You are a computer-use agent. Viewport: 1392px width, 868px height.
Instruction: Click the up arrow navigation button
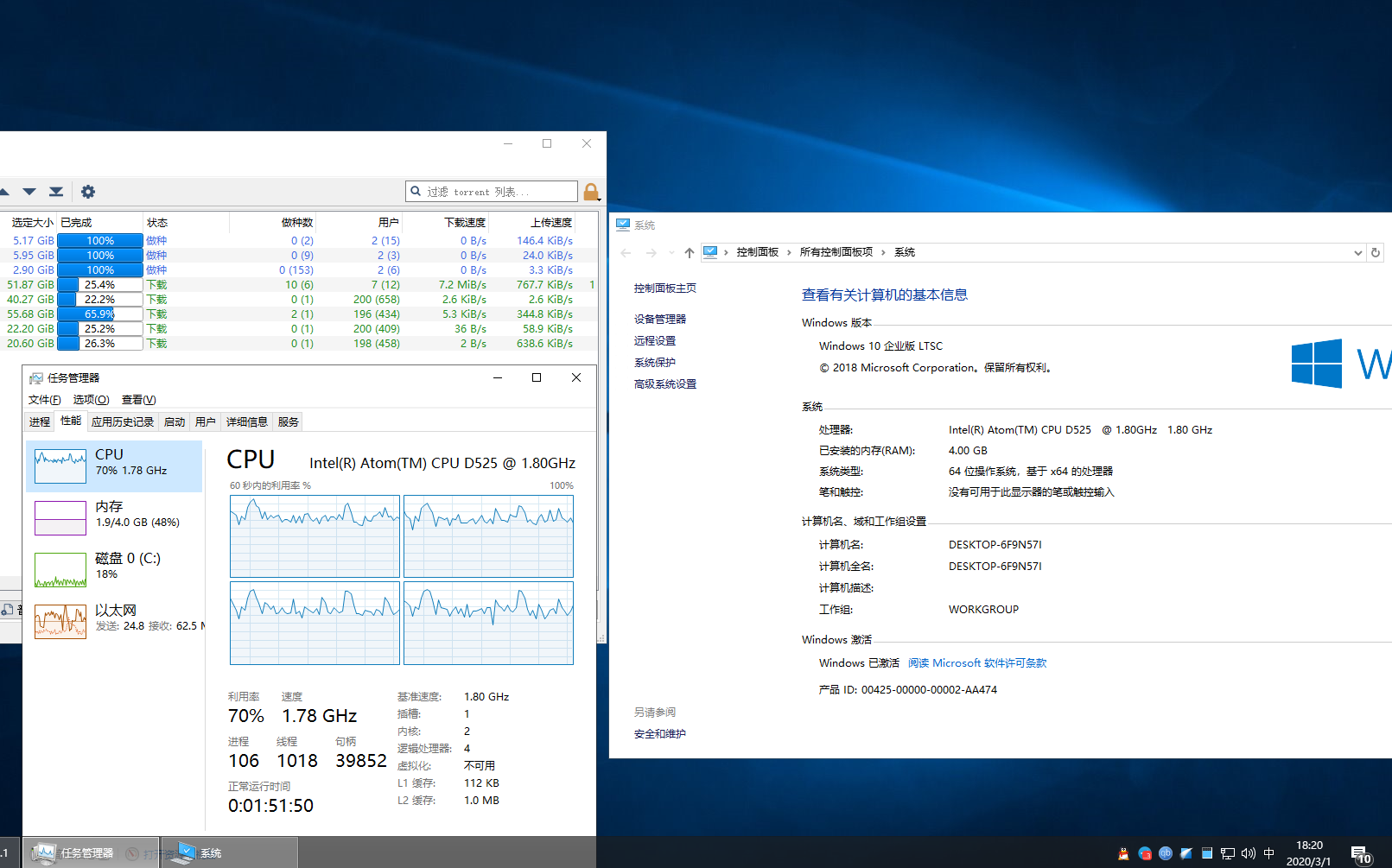pos(689,252)
